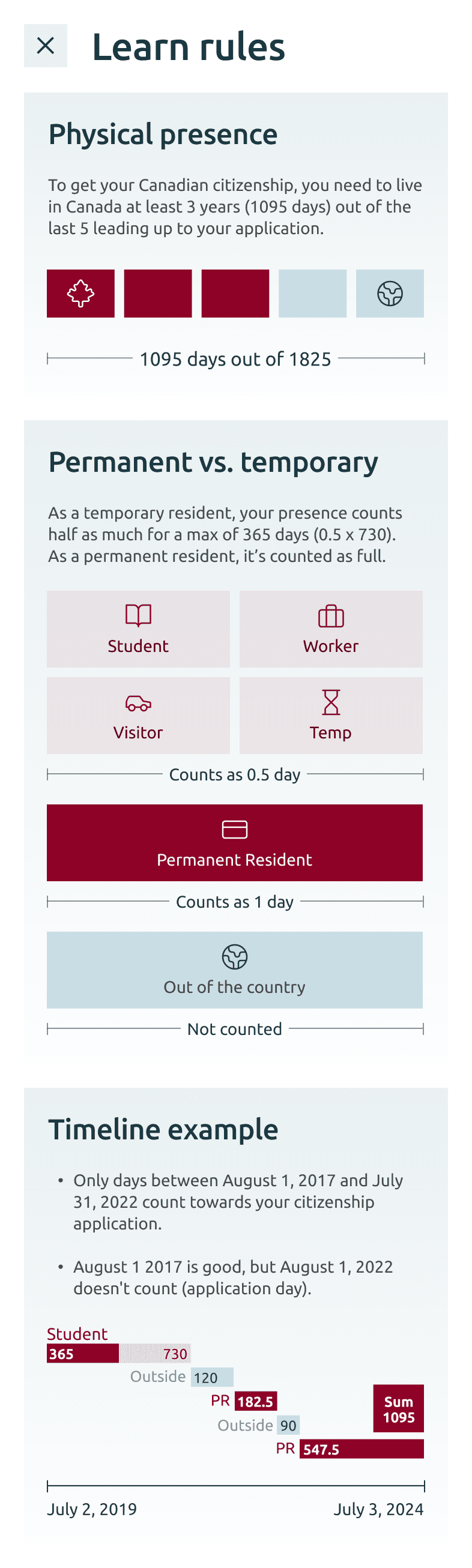
Task: Click the Out of the country label
Action: [234, 987]
